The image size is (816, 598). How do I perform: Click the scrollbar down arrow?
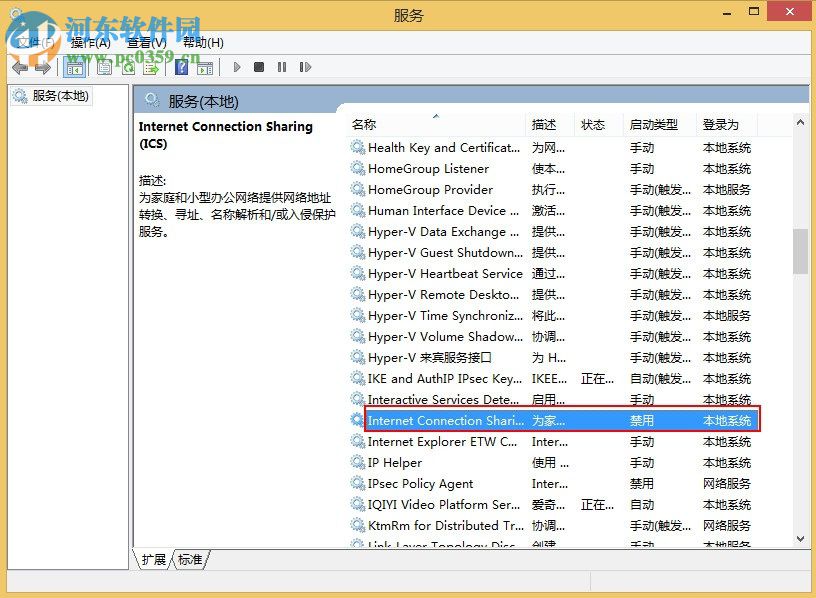pos(800,539)
